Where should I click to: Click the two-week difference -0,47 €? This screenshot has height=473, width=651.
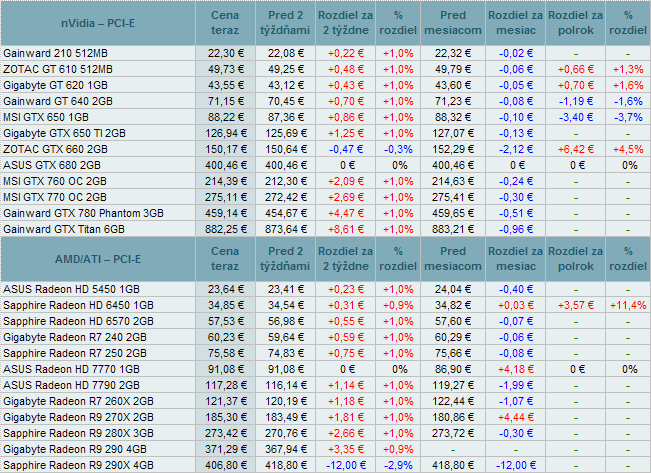click(346, 149)
